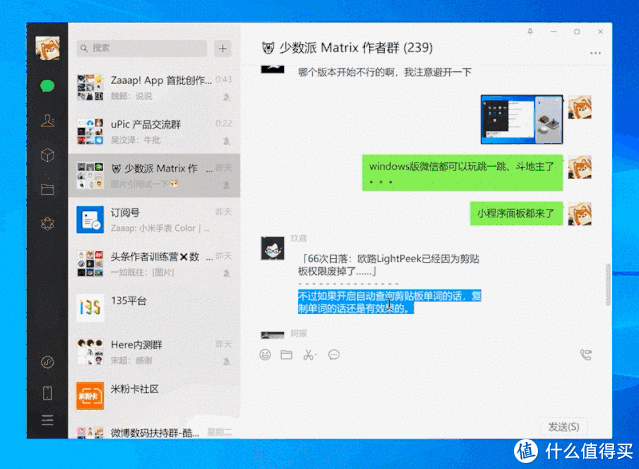Click your profile avatar in the sidebar

(47, 48)
